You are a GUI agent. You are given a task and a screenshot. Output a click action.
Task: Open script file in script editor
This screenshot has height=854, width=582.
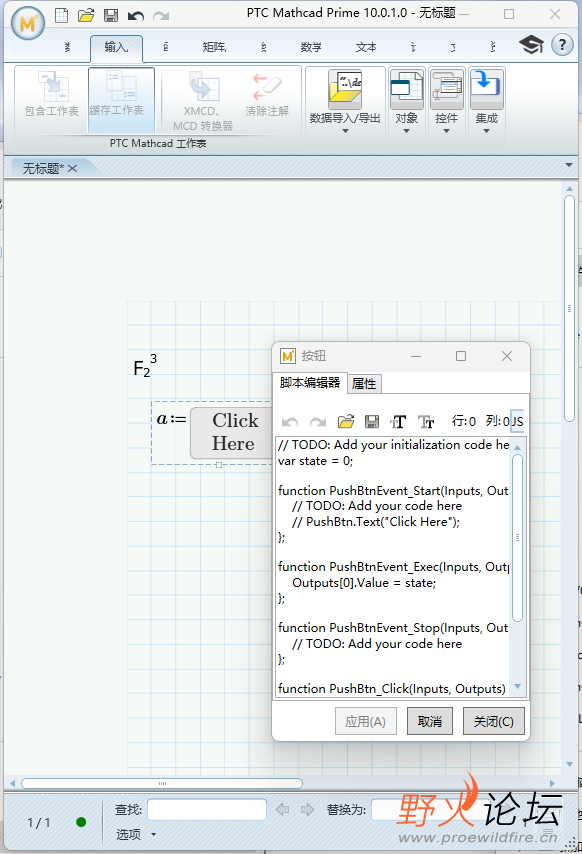(x=346, y=421)
